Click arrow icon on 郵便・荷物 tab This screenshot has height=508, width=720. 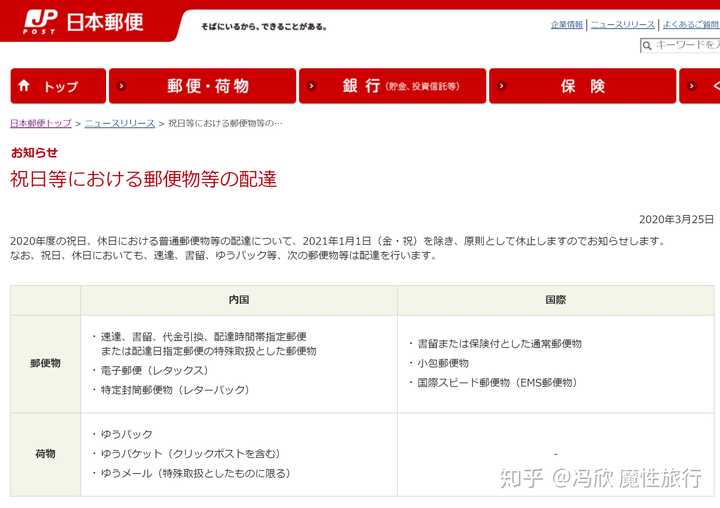pos(122,86)
